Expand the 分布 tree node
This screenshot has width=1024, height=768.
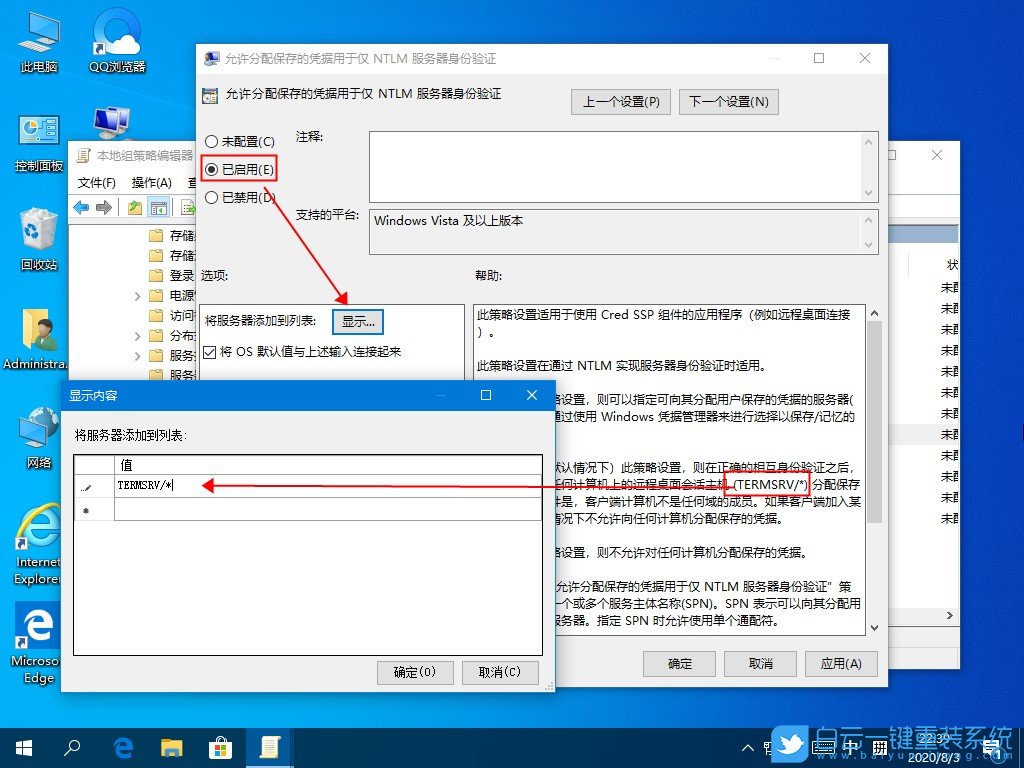pos(137,335)
